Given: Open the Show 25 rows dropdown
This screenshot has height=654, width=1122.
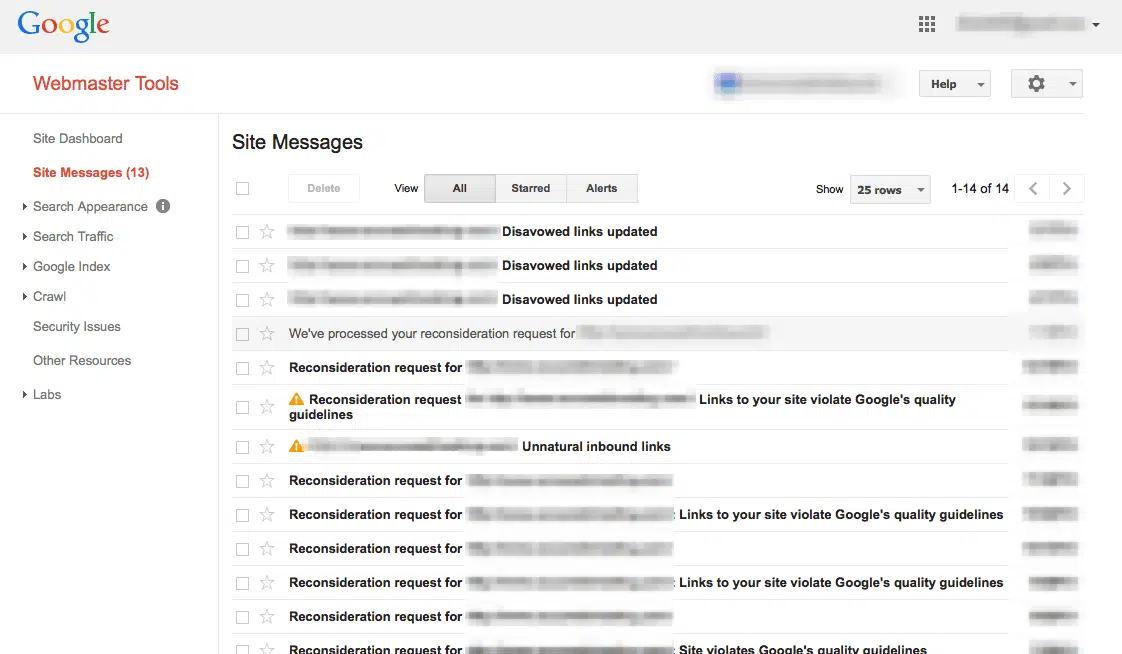Looking at the screenshot, I should 890,190.
